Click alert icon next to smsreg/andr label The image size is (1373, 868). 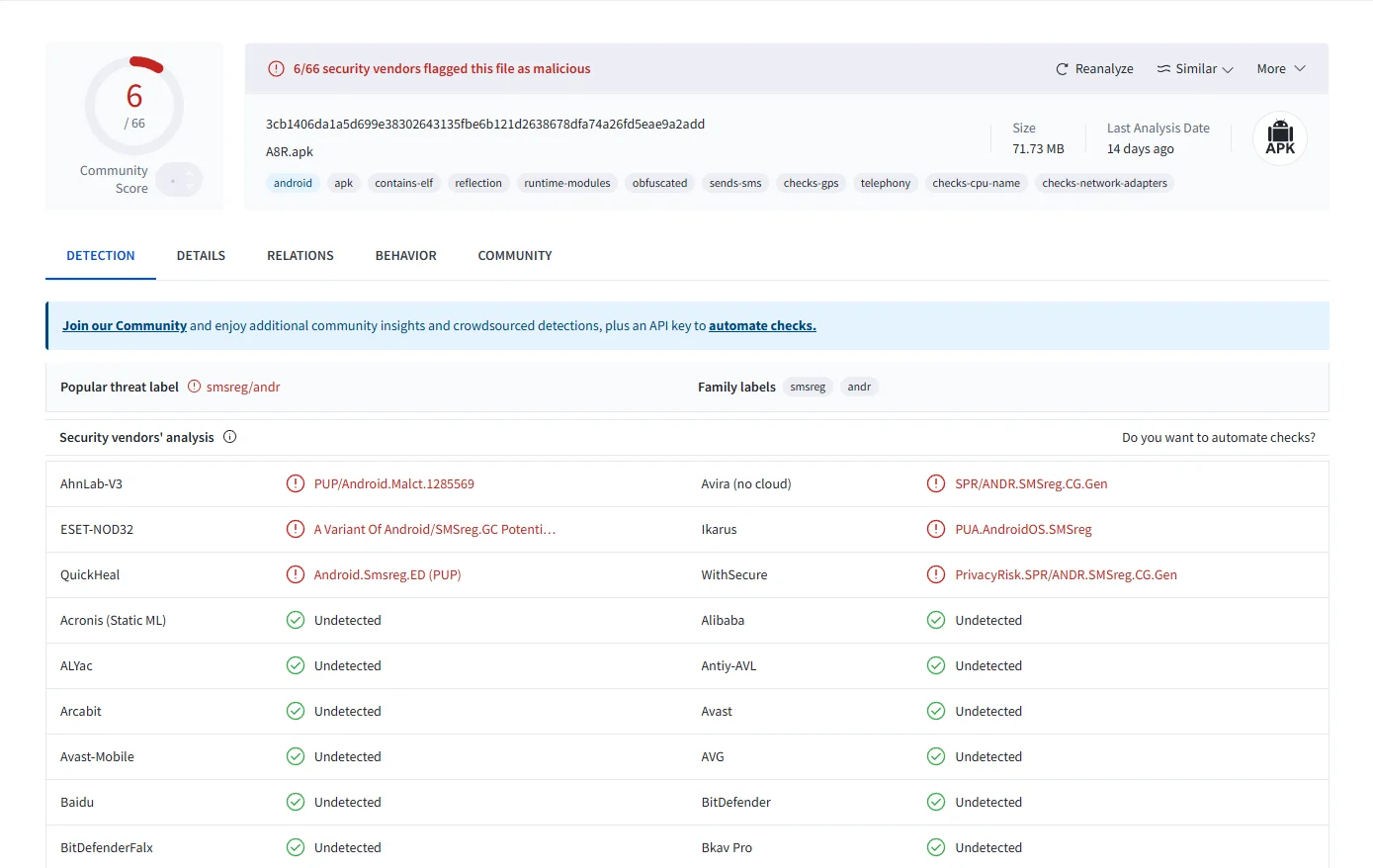click(x=194, y=387)
